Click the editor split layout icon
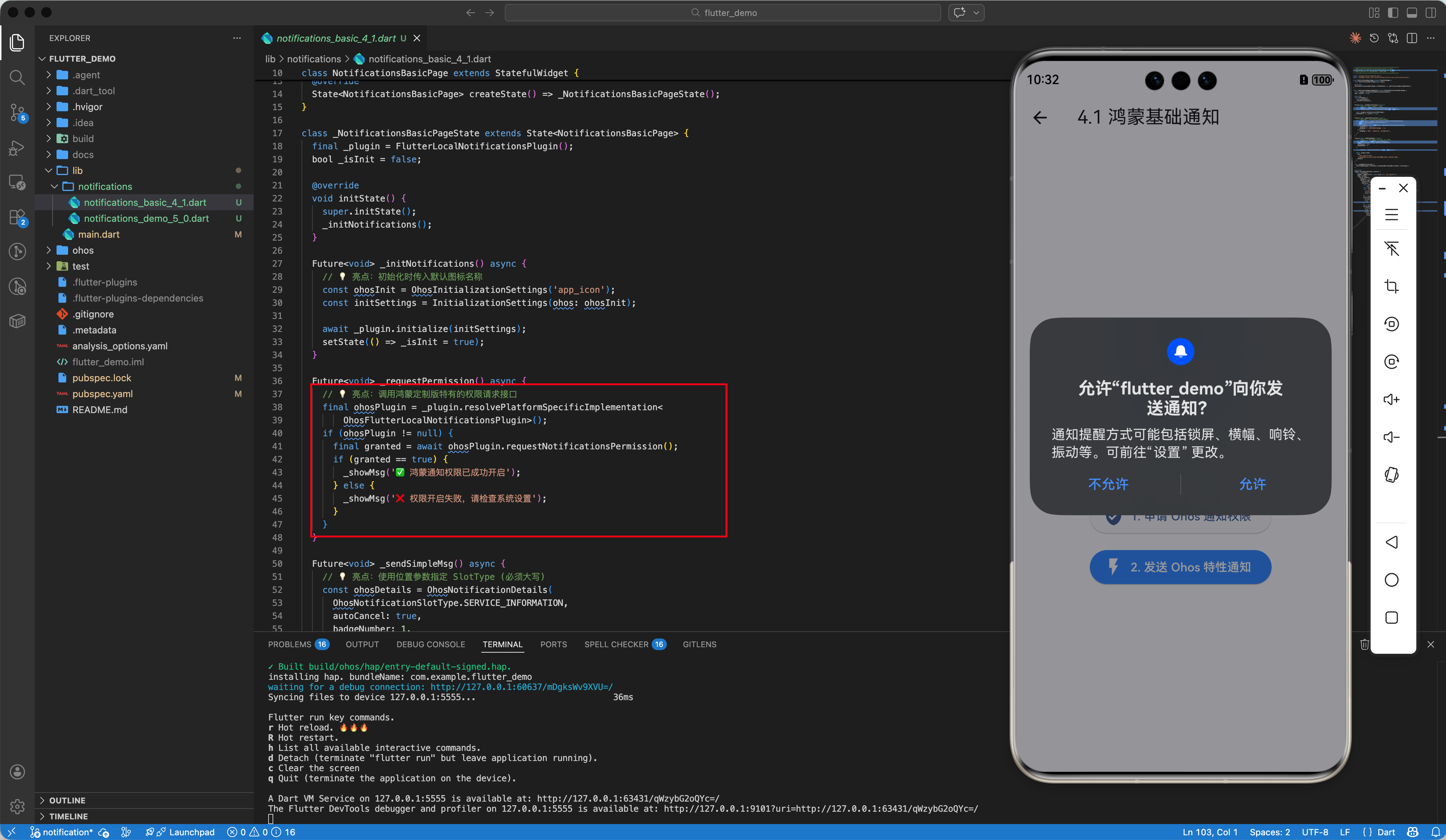 tap(1412, 38)
